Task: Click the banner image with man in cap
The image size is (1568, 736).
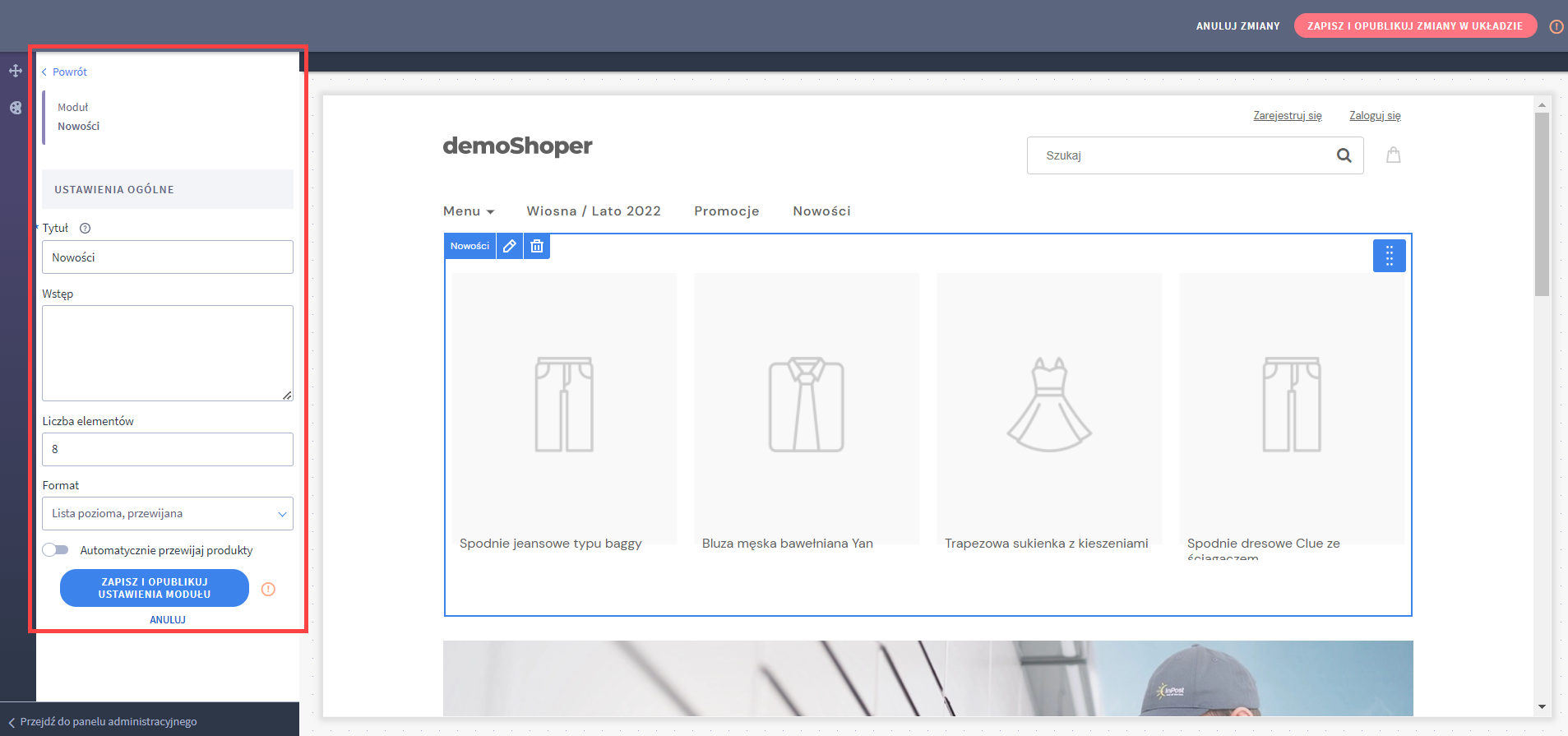Action: click(x=927, y=678)
